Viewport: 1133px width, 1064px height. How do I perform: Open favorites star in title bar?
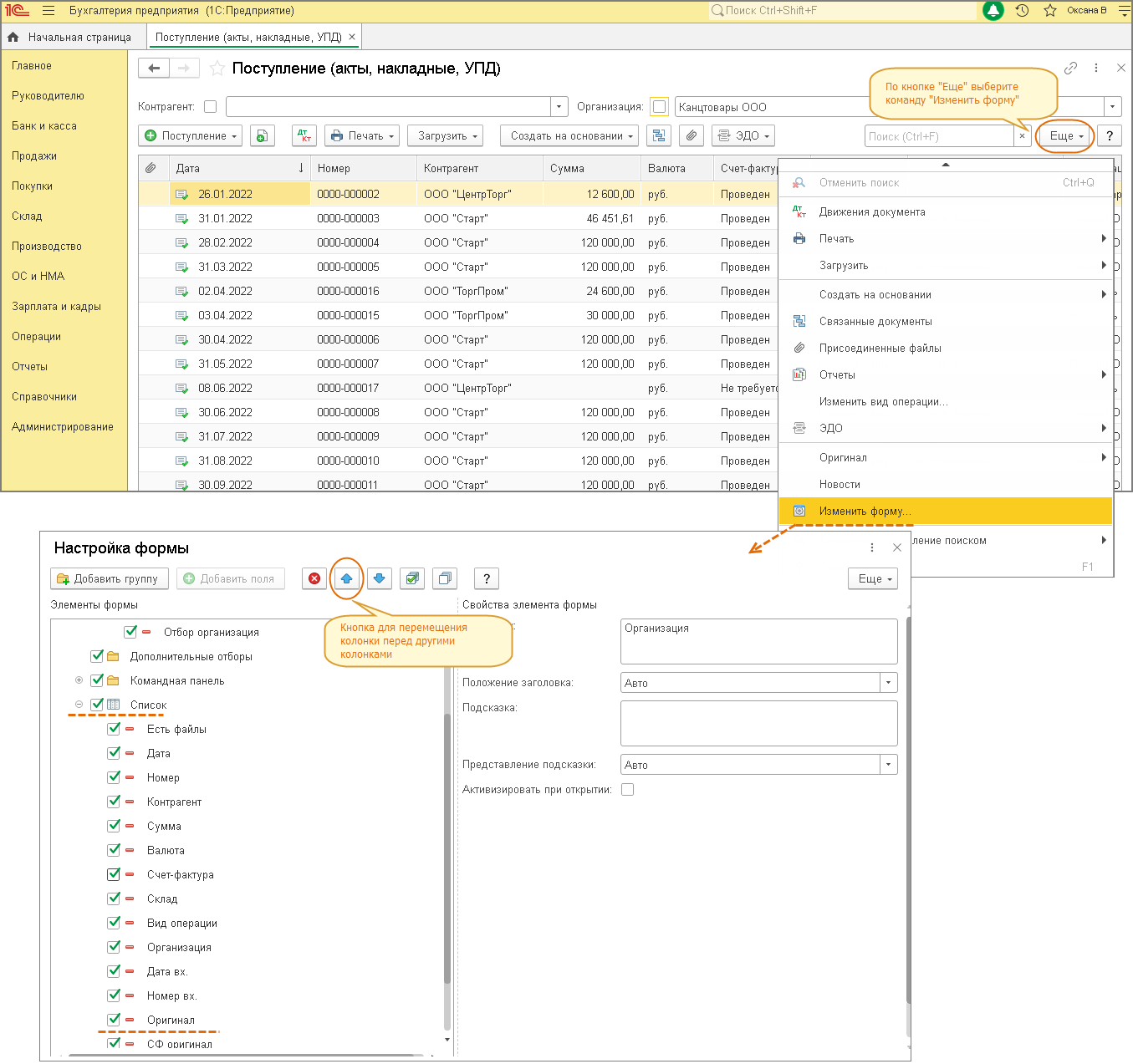pyautogui.click(x=1050, y=11)
